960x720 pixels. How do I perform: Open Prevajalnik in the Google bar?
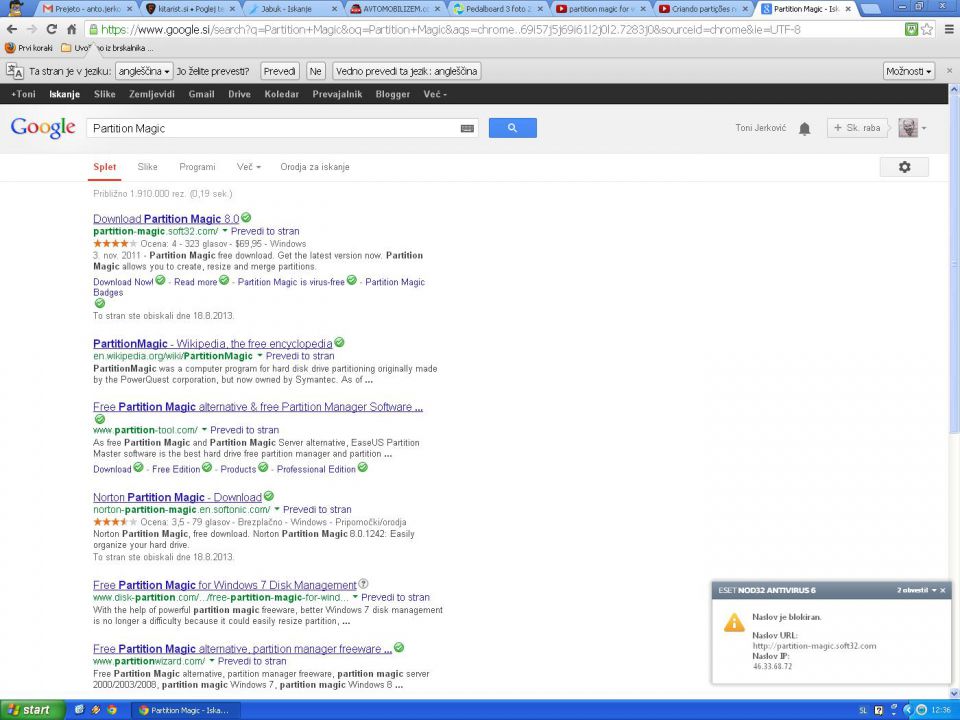coord(337,94)
